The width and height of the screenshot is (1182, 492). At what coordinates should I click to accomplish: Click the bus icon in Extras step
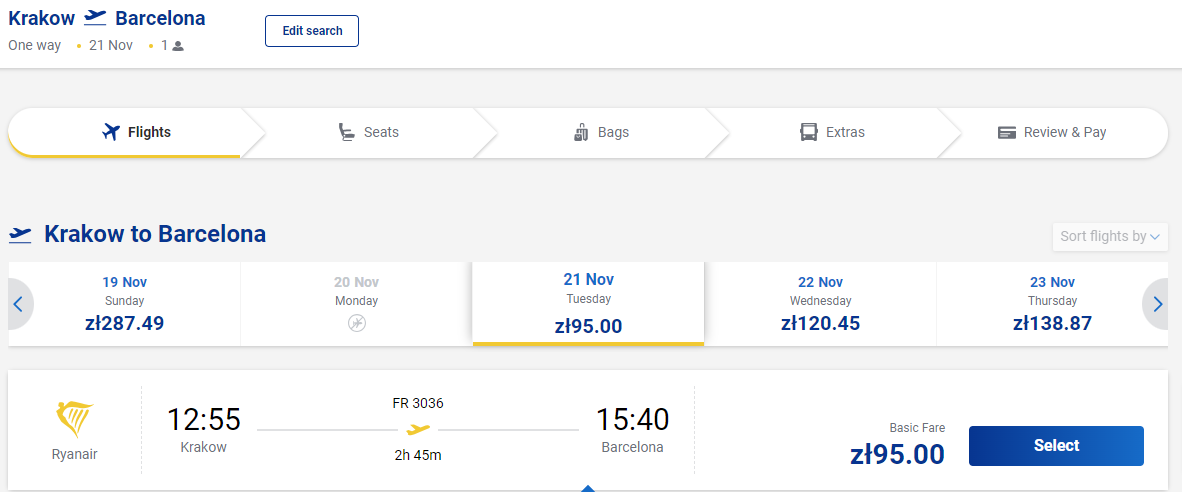[809, 133]
